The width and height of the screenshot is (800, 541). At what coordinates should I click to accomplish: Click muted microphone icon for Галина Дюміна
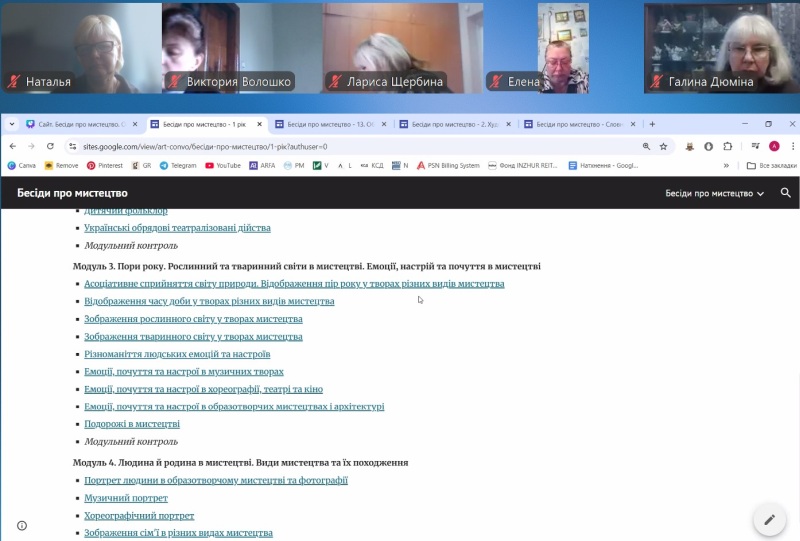click(x=657, y=82)
